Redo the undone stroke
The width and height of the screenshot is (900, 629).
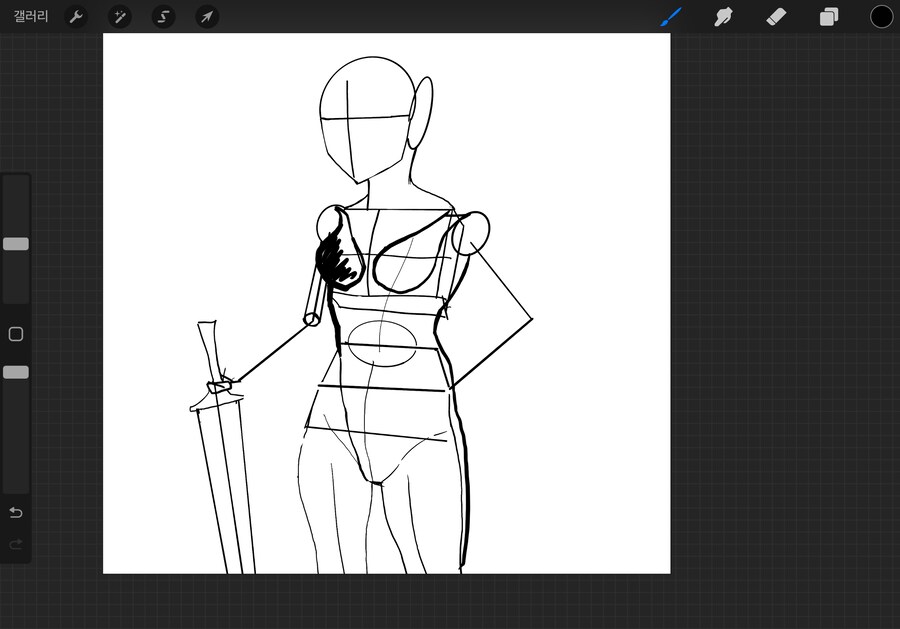pos(16,543)
